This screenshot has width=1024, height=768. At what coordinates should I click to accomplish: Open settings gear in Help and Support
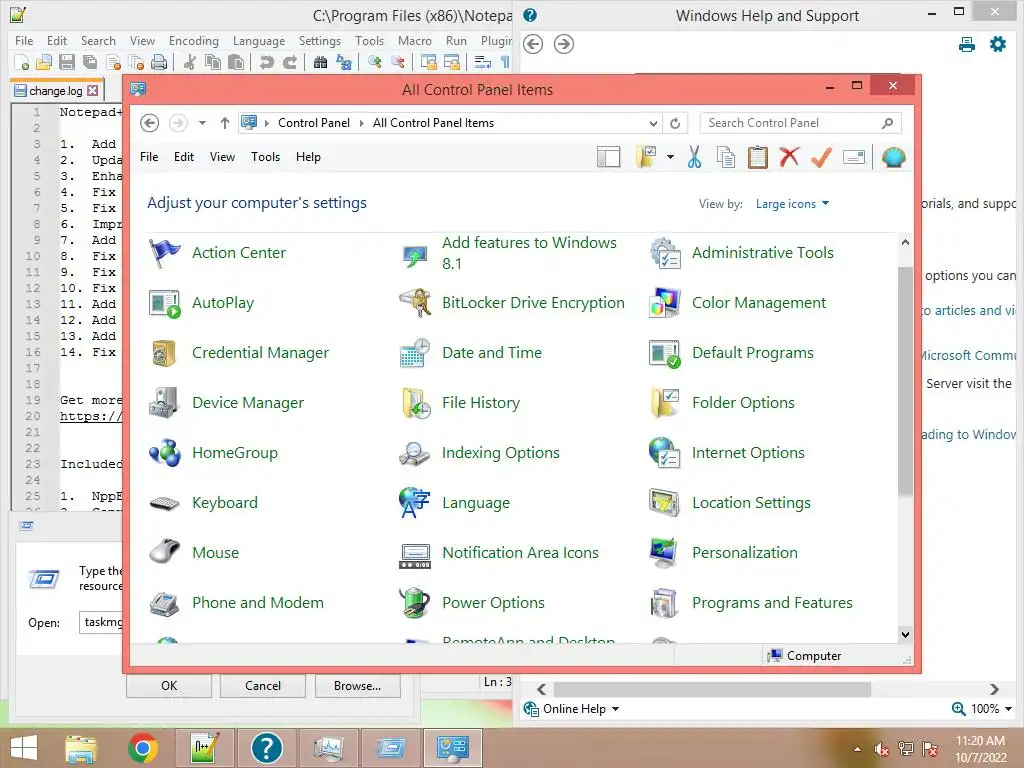[998, 44]
